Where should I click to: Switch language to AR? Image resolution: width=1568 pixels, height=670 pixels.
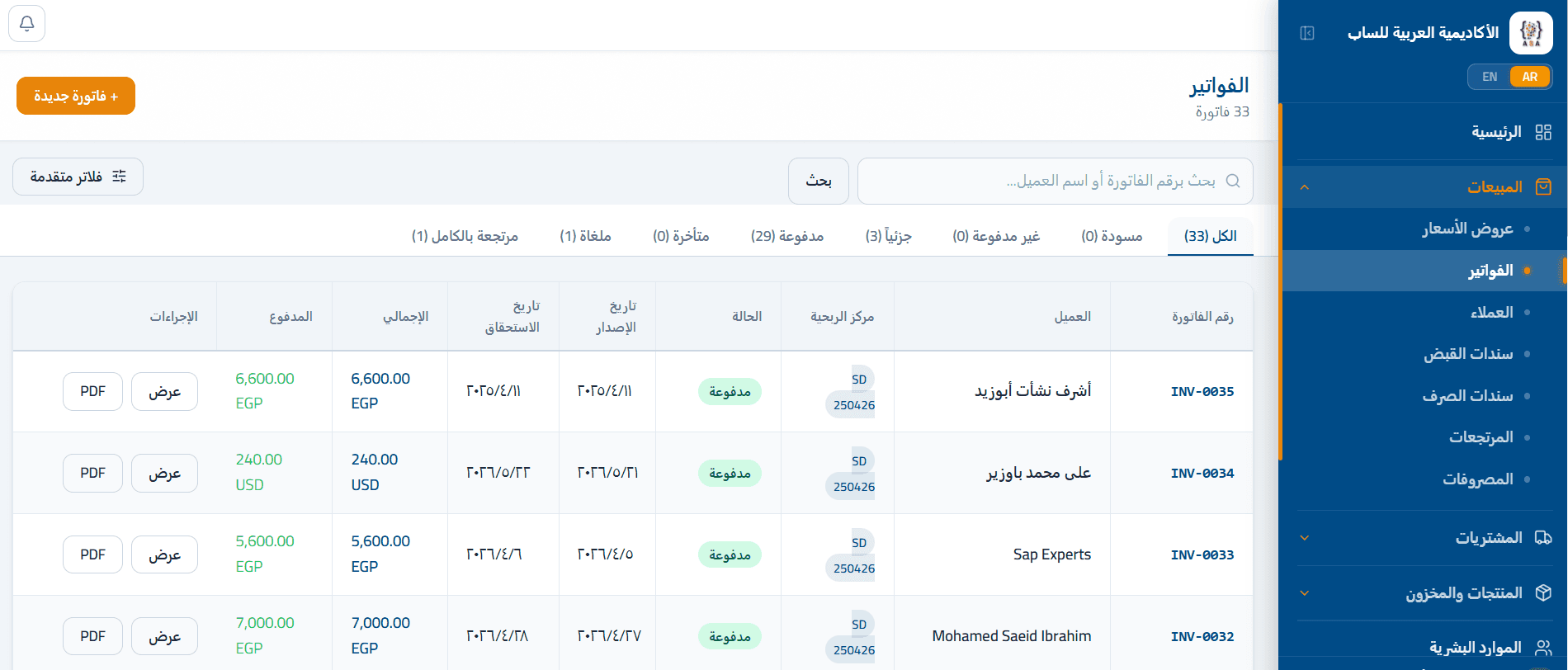tap(1530, 77)
